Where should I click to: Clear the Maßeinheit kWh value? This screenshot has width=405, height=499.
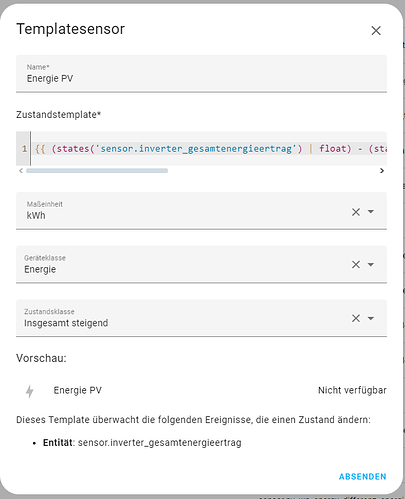click(x=356, y=212)
